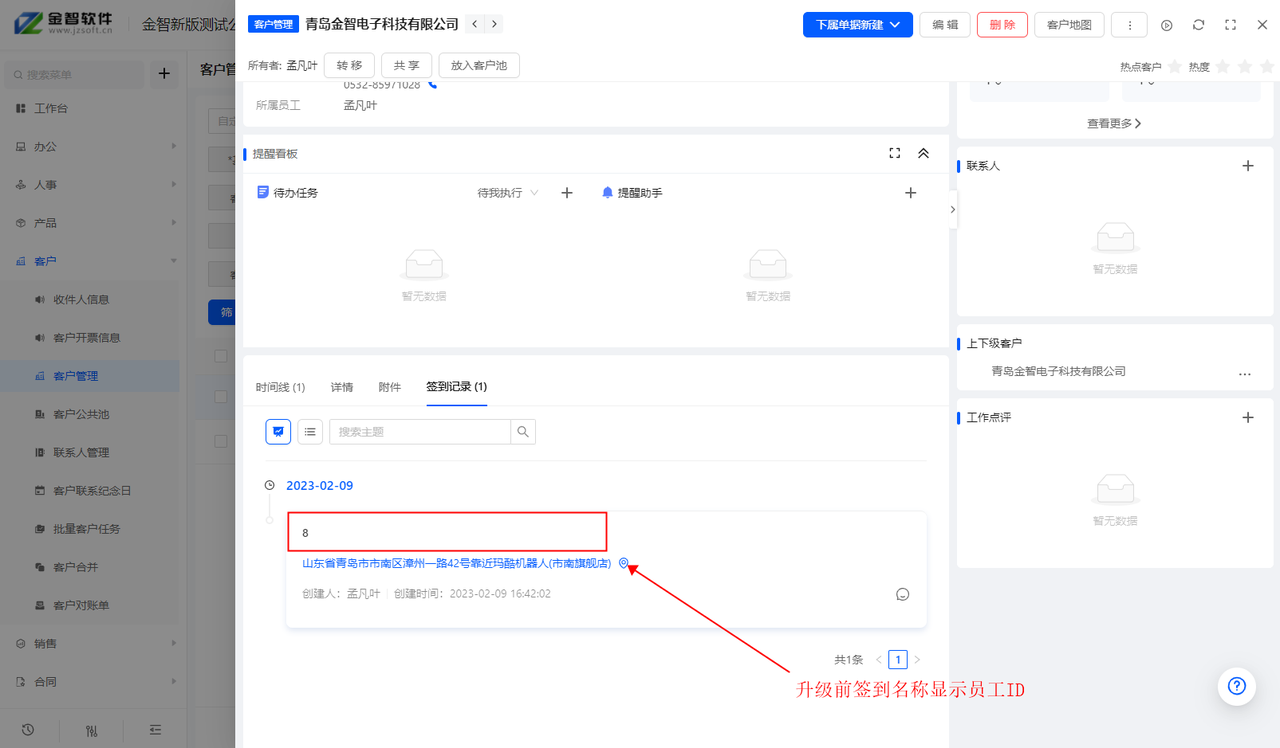Click the pagination previous arrow
The image size is (1280, 748).
(x=879, y=660)
